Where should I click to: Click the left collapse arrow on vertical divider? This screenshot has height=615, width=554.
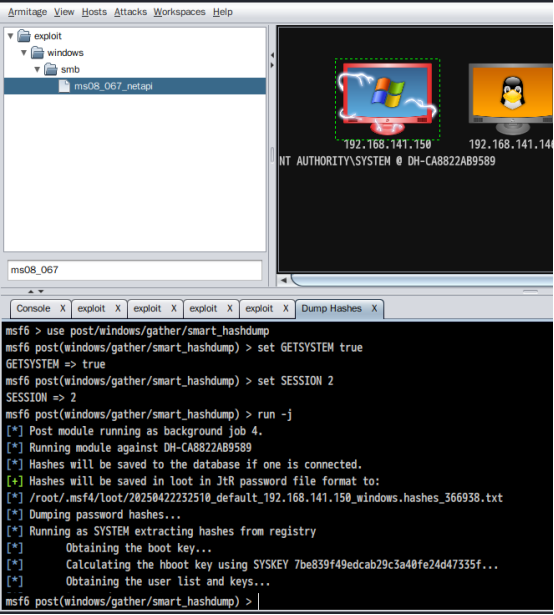tap(272, 55)
